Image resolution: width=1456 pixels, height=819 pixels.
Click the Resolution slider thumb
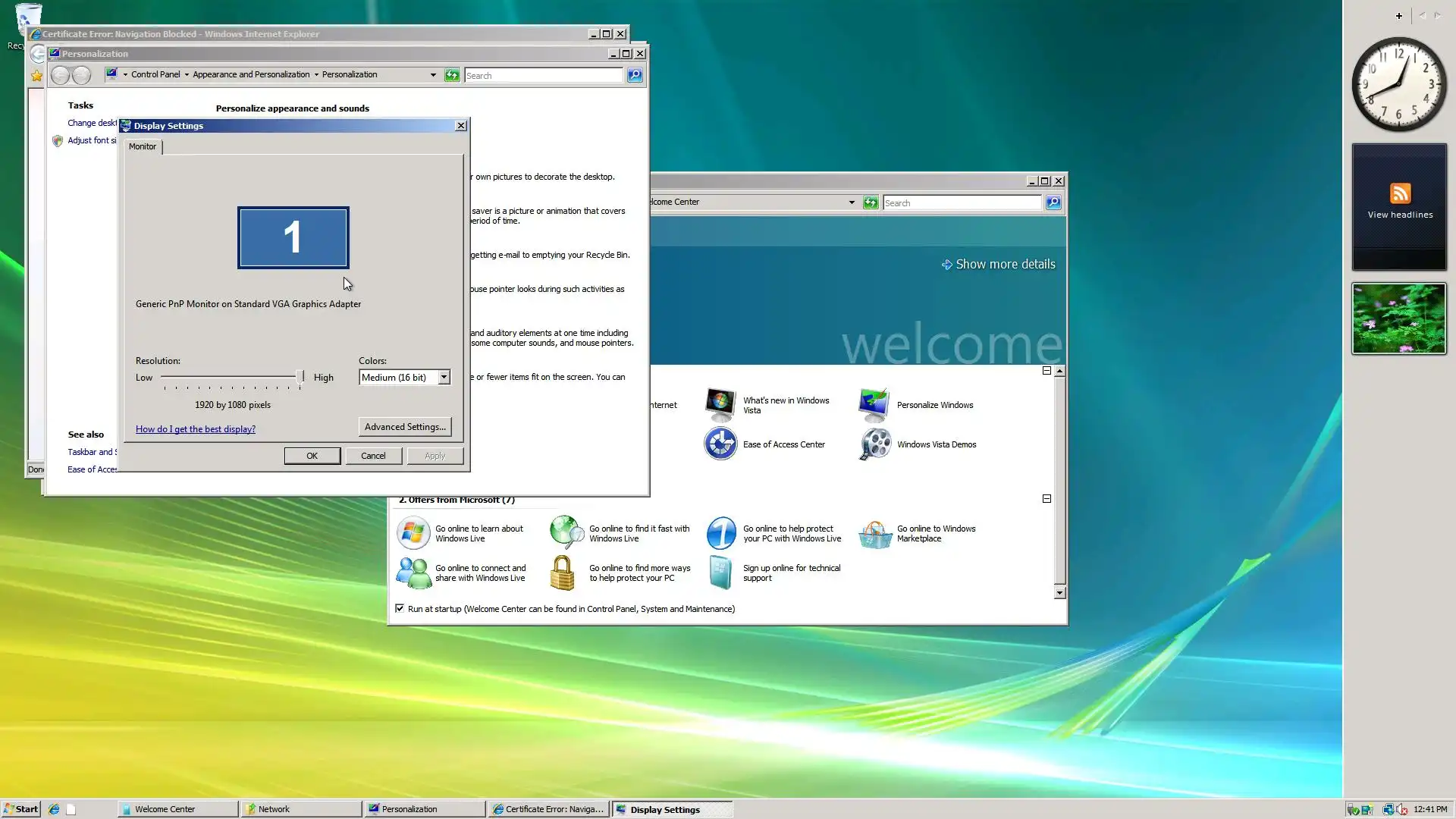point(300,377)
